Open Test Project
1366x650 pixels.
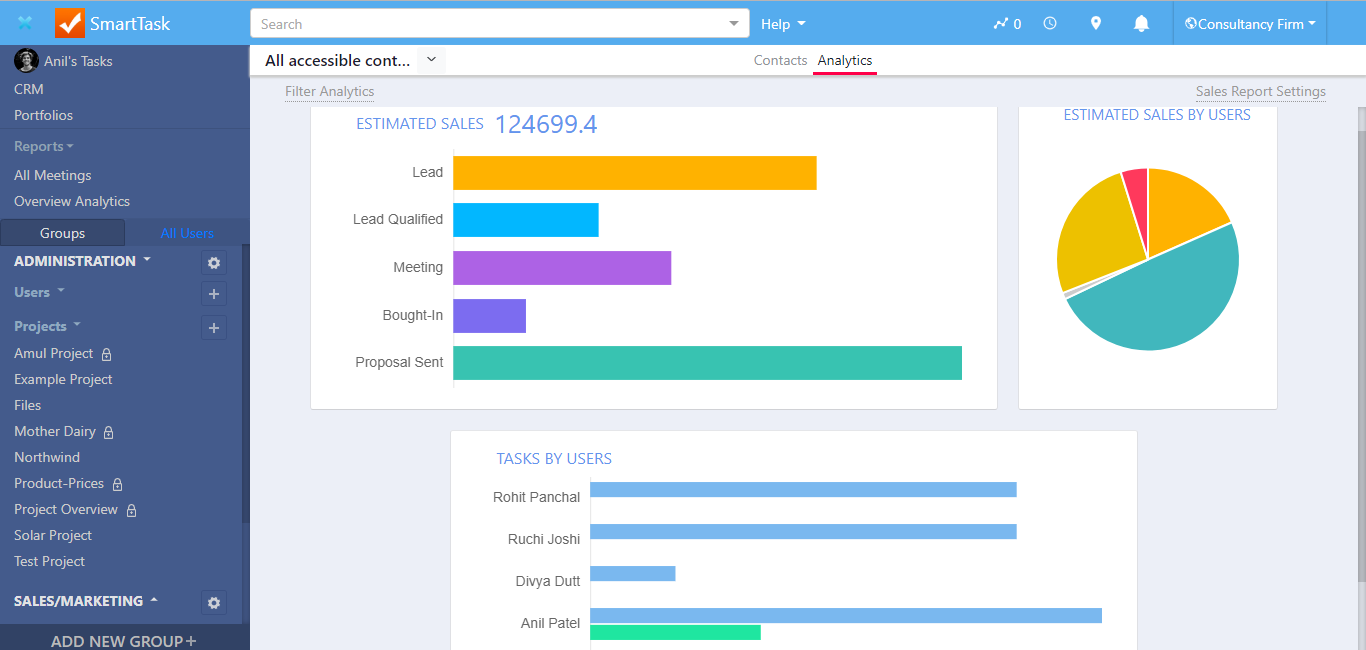50,561
